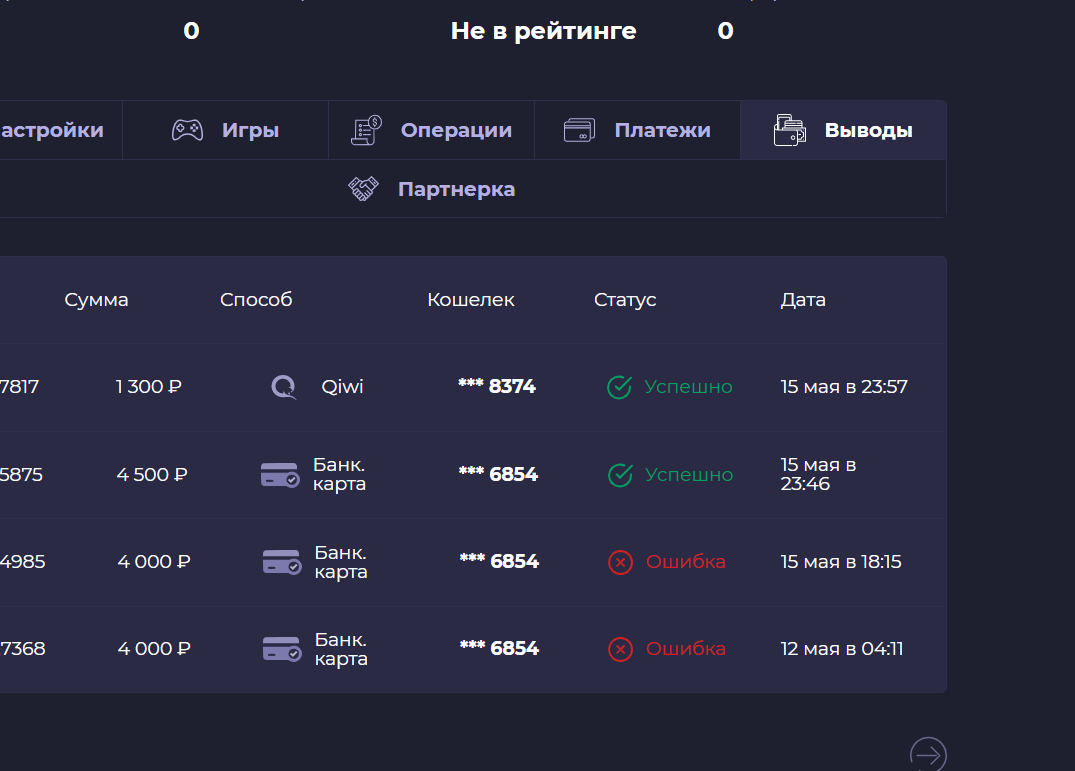This screenshot has height=771, width=1075.
Task: Click the amount 4 500 ₽
Action: point(152,474)
